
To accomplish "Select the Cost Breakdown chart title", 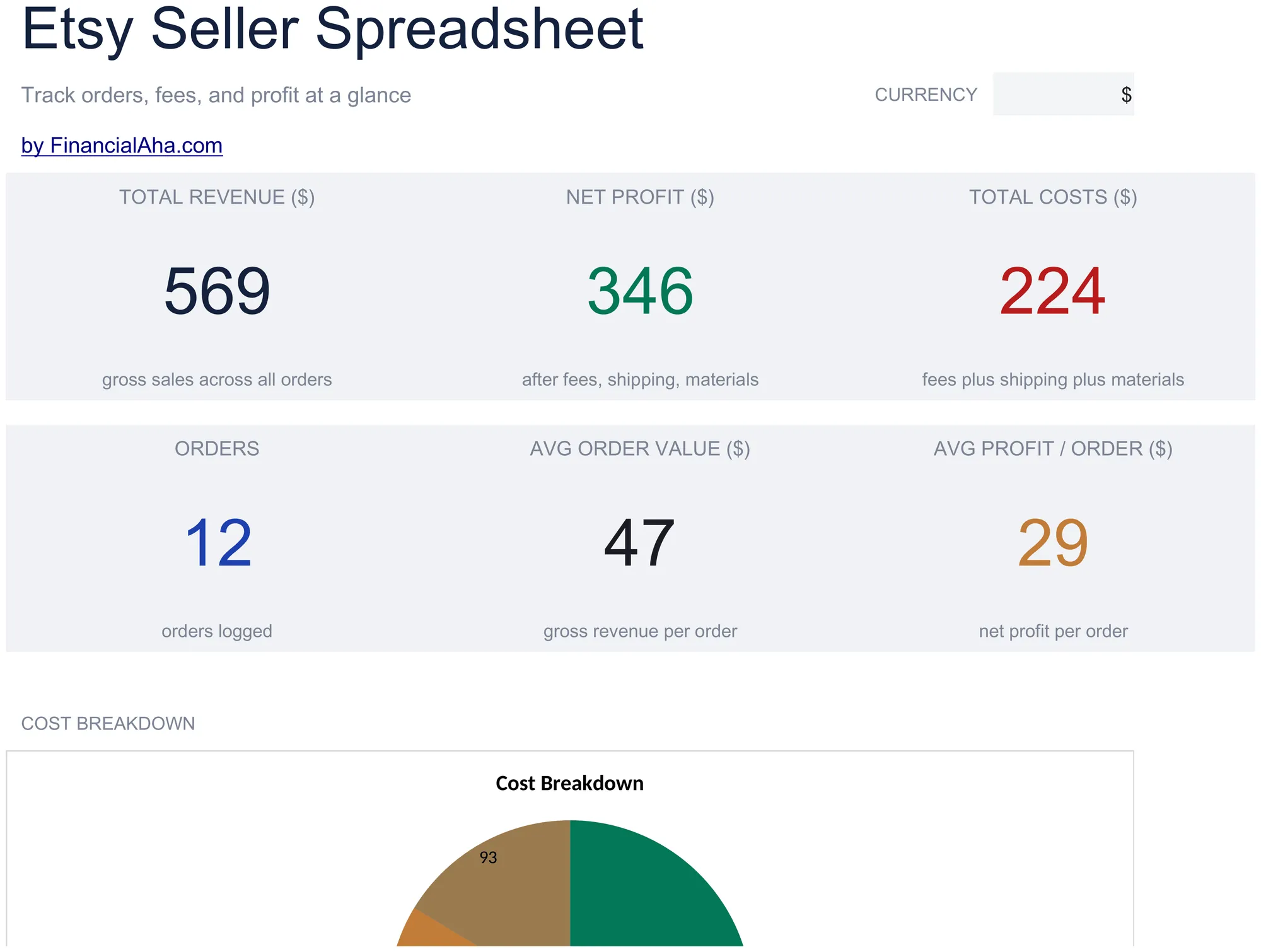I will pyautogui.click(x=569, y=783).
